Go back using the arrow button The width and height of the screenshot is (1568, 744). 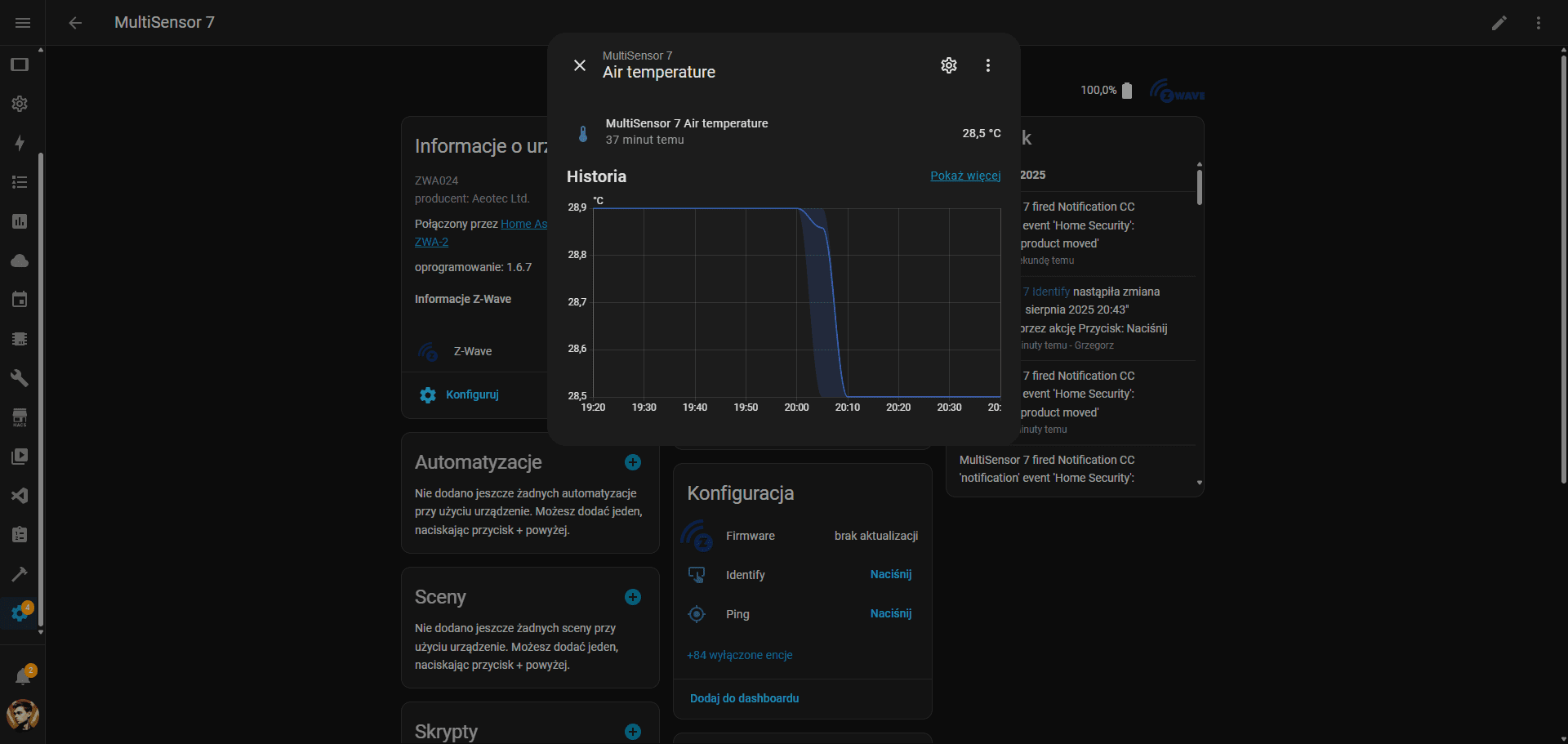point(75,23)
